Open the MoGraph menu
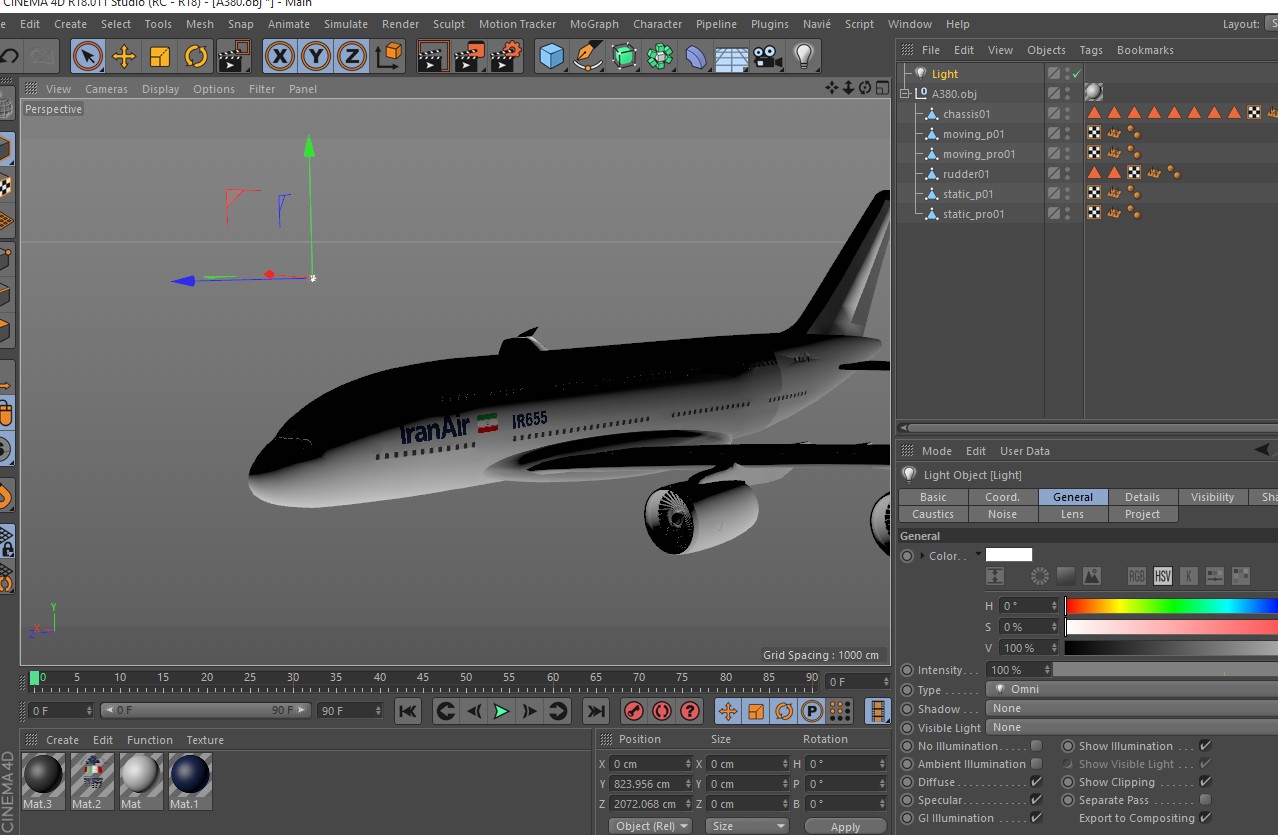This screenshot has height=835, width=1278. pos(594,24)
